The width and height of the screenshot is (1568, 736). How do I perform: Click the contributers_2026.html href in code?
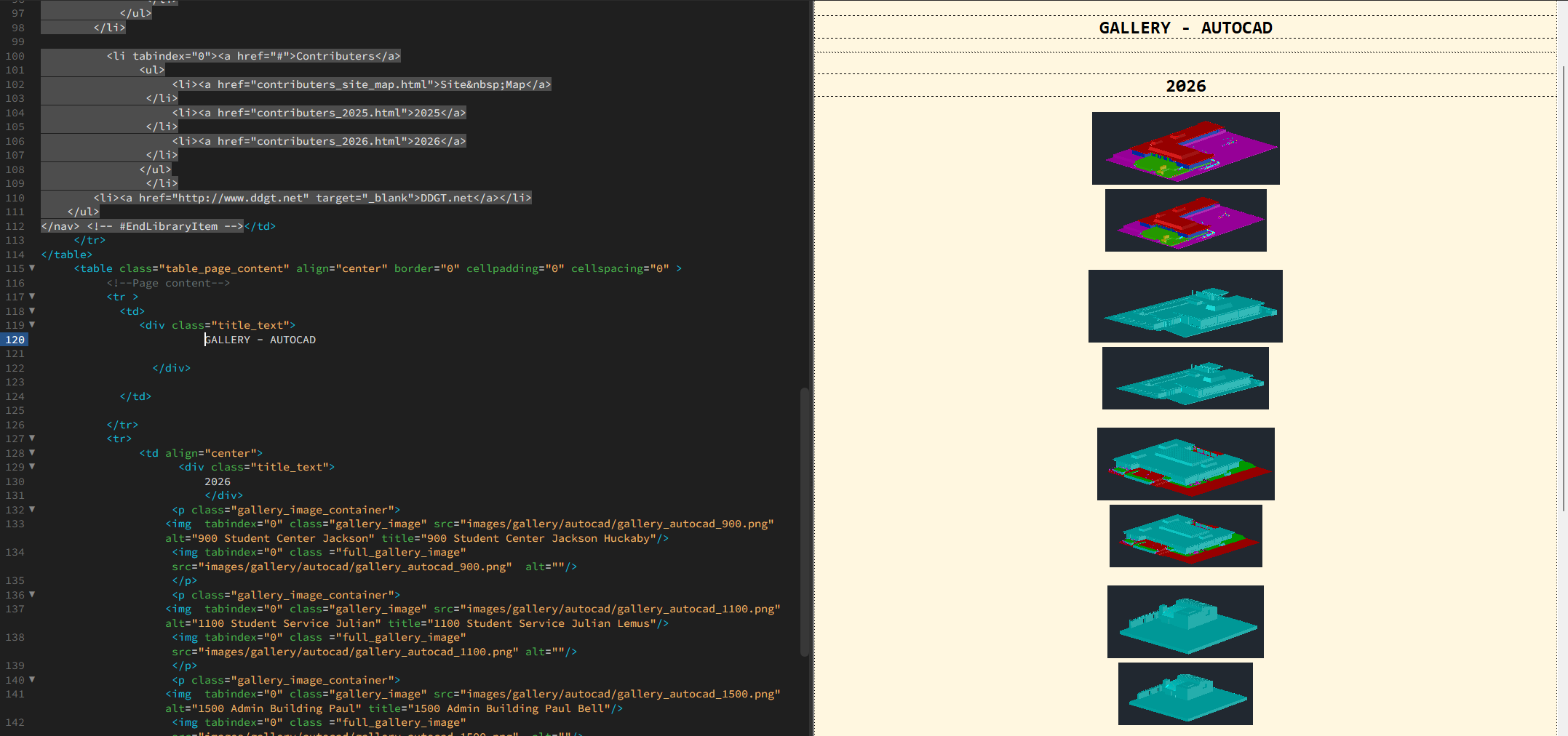tap(329, 141)
